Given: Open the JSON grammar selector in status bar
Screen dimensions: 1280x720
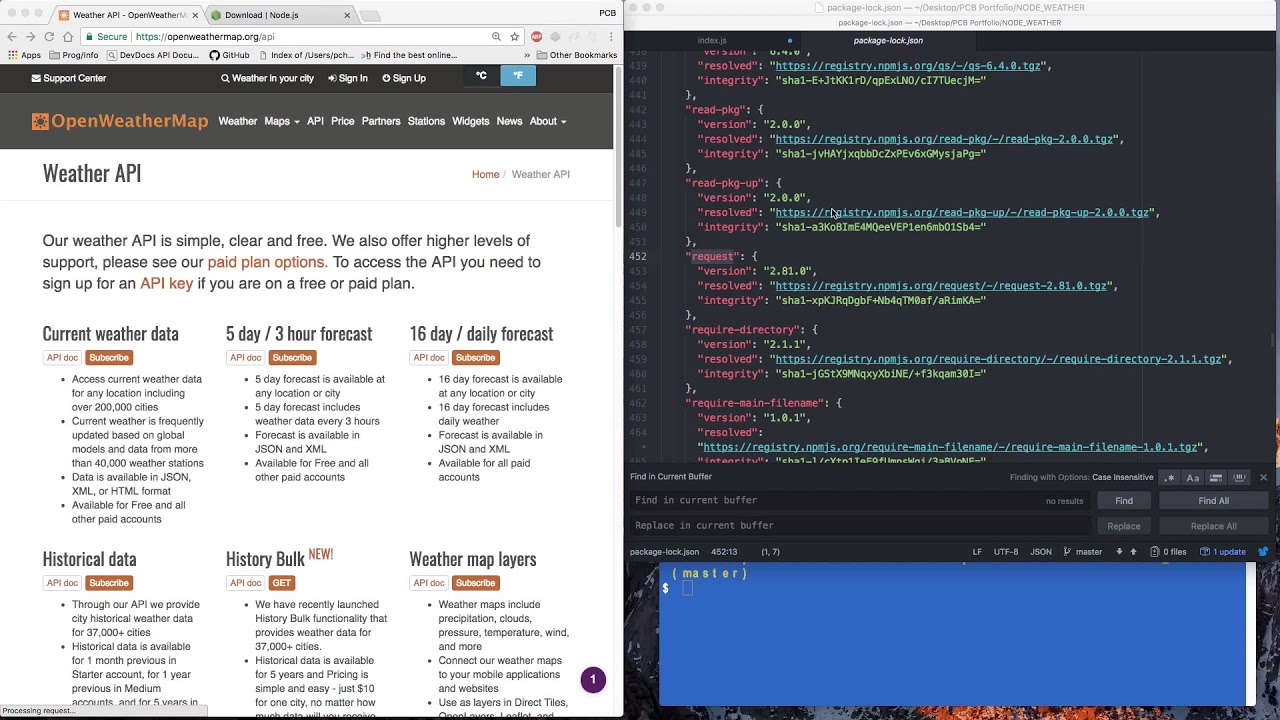Looking at the screenshot, I should click(1041, 552).
